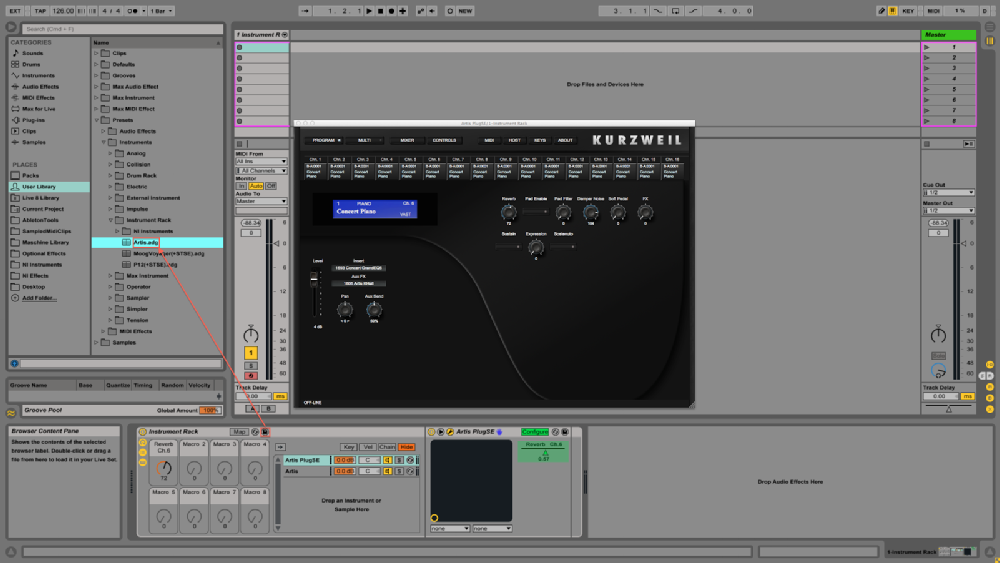Click the Configure button on Artis PlugSE
This screenshot has width=1000, height=563.
[x=534, y=432]
